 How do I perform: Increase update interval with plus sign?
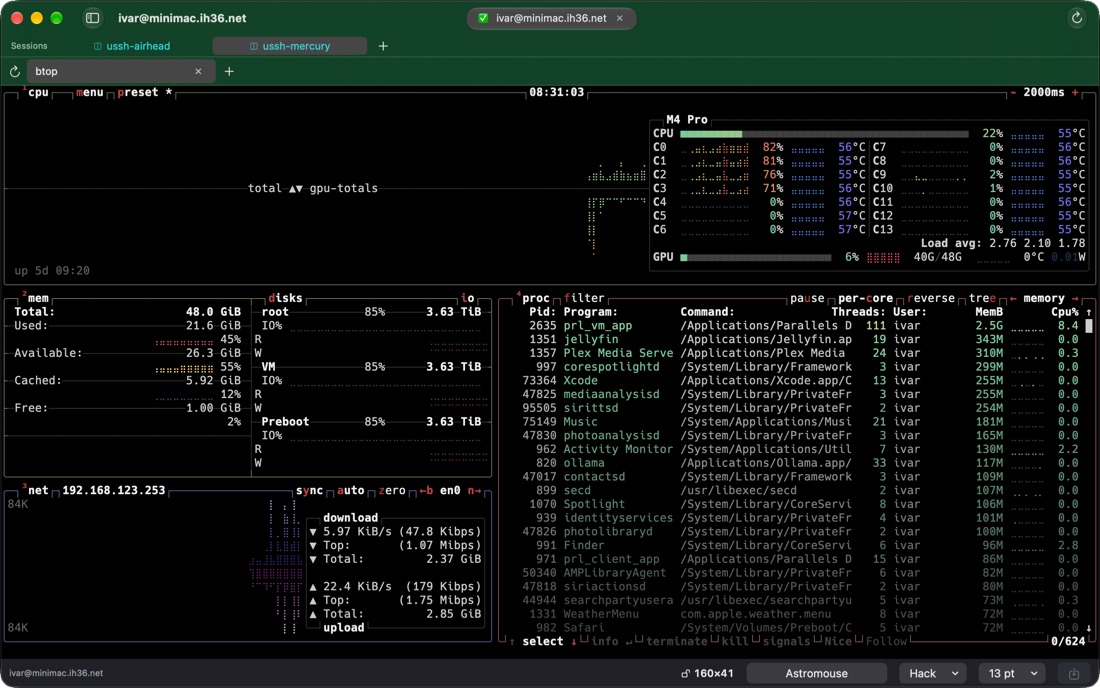(x=1075, y=93)
